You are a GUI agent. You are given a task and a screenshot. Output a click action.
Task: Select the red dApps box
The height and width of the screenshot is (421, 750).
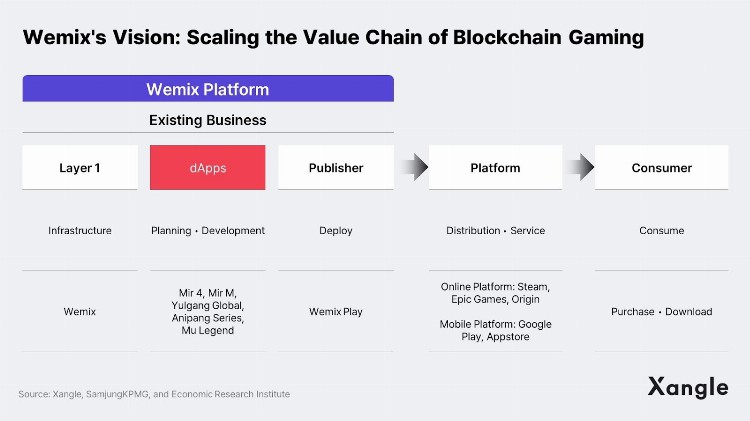coord(208,168)
